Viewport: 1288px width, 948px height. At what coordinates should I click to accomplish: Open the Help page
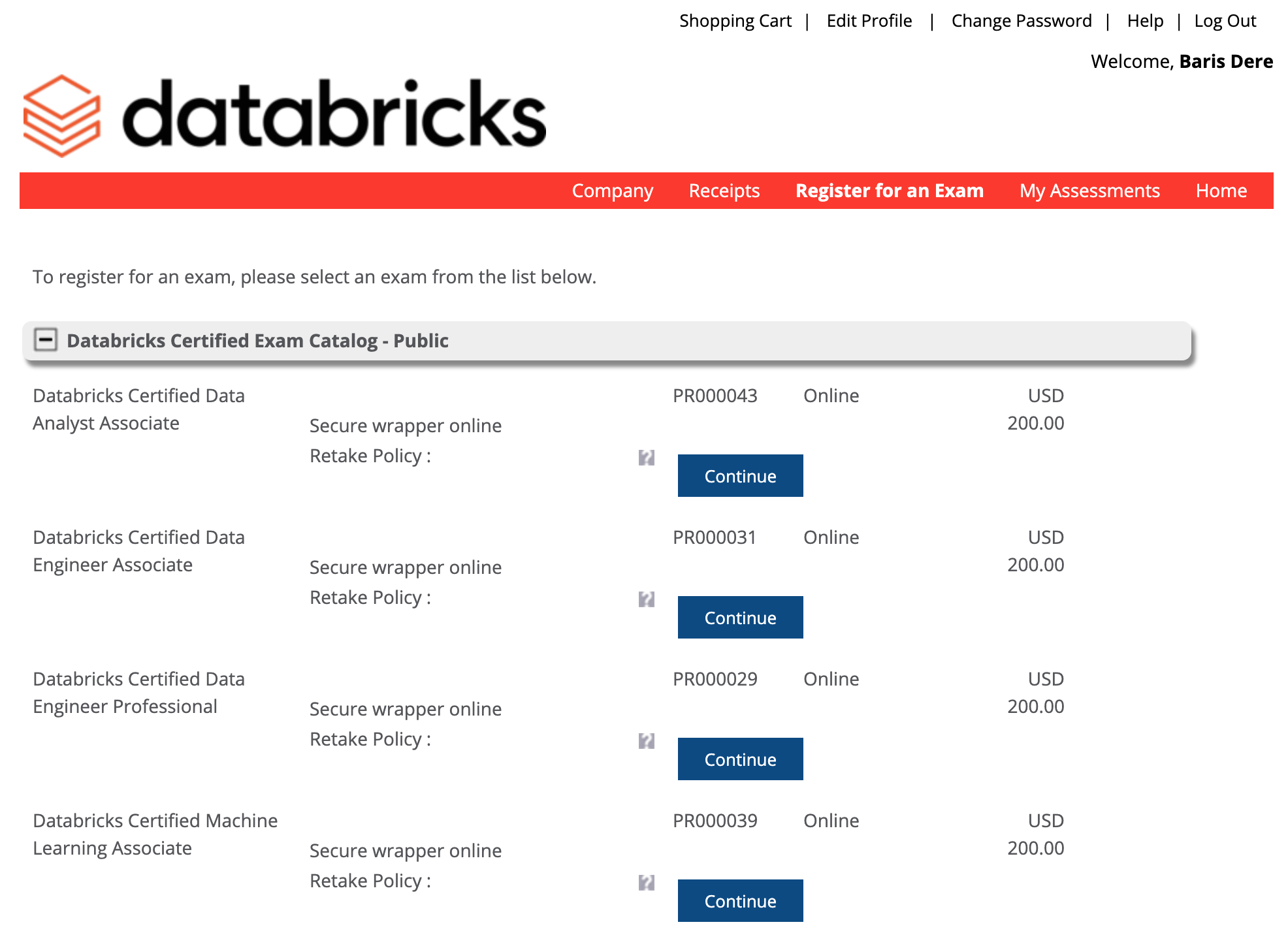click(x=1145, y=20)
